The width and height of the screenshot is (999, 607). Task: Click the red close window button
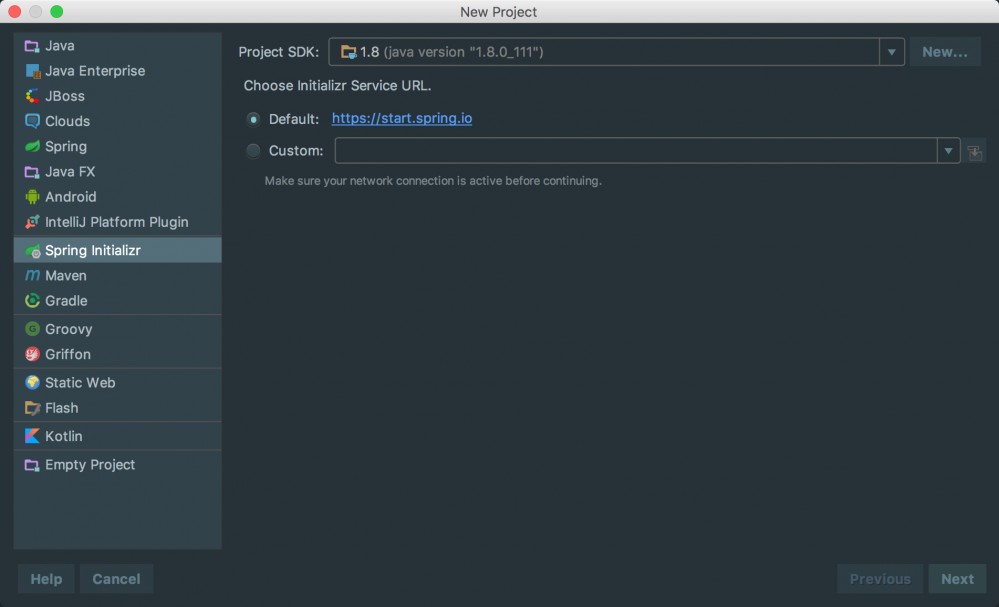point(15,11)
